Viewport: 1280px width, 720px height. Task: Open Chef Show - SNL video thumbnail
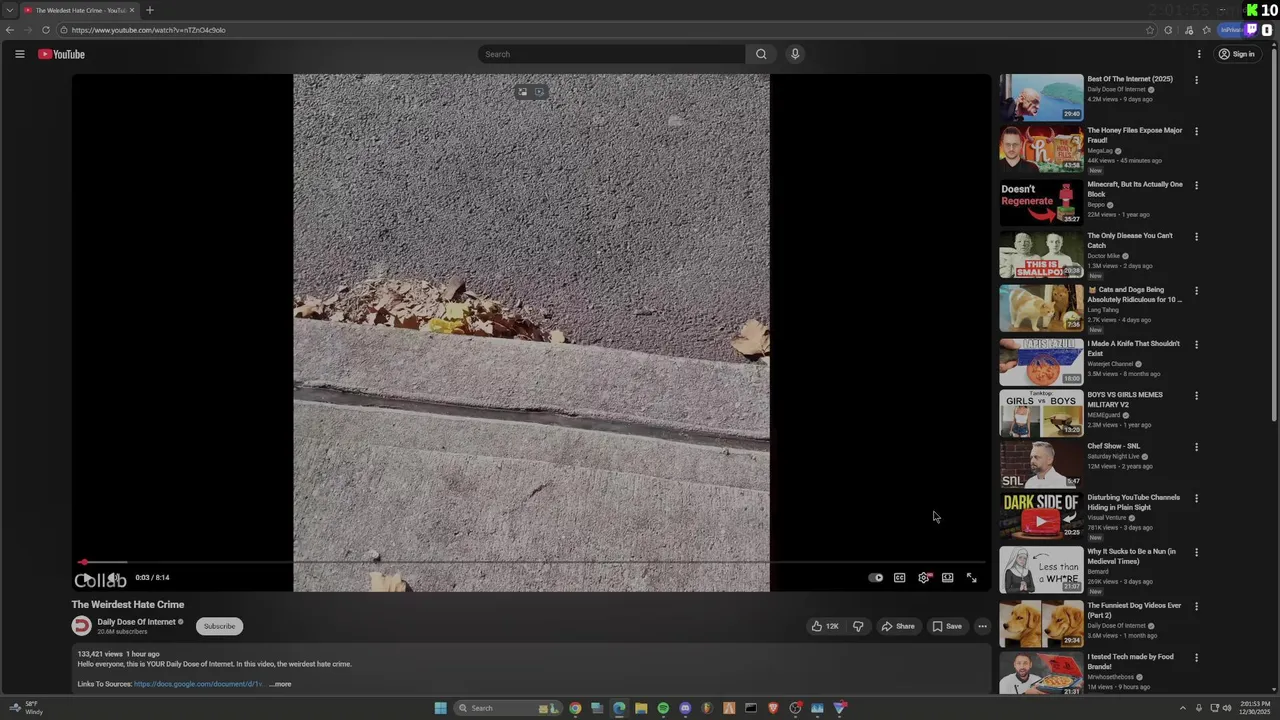tap(1041, 464)
